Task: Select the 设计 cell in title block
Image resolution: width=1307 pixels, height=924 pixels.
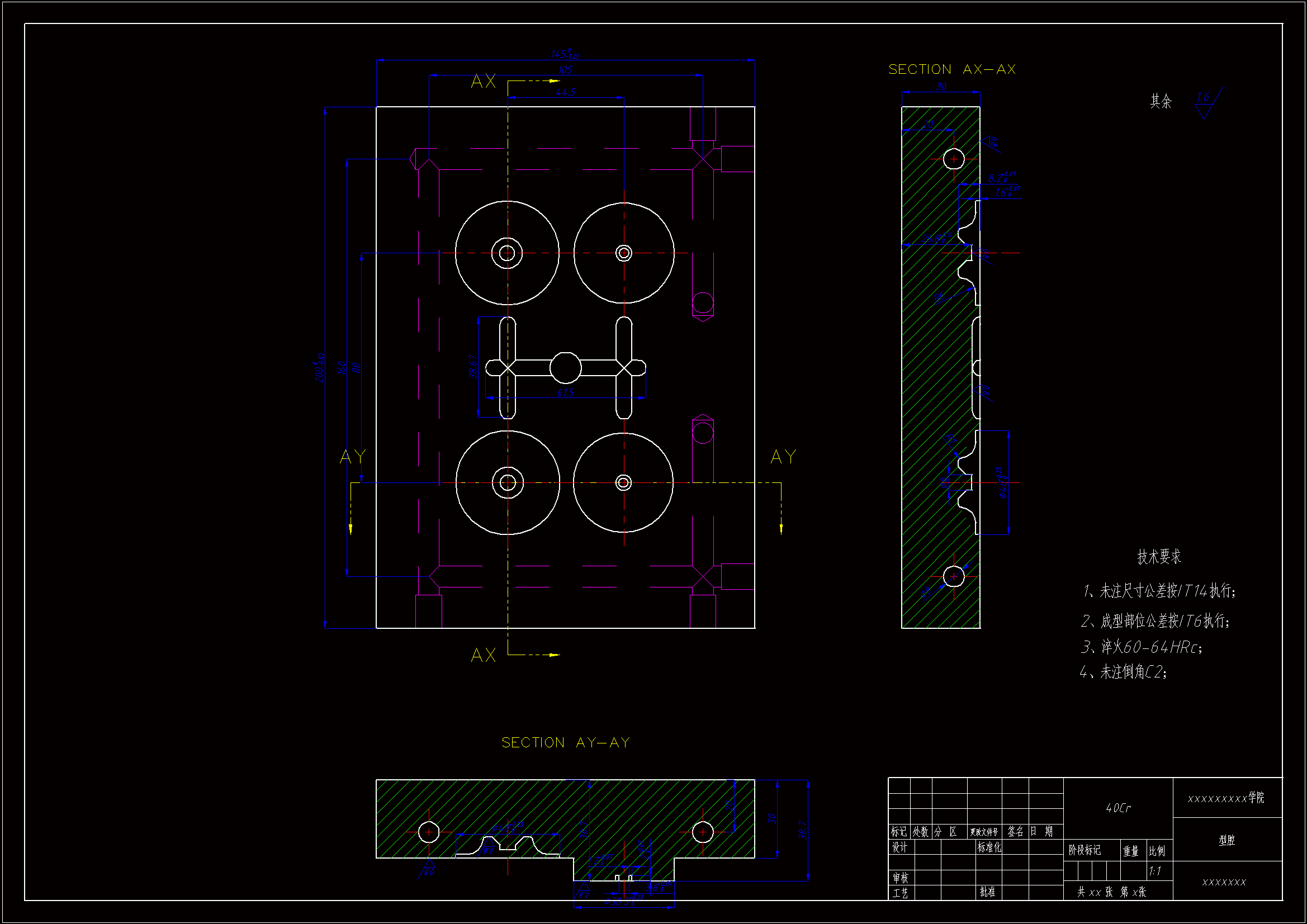Action: pos(899,848)
